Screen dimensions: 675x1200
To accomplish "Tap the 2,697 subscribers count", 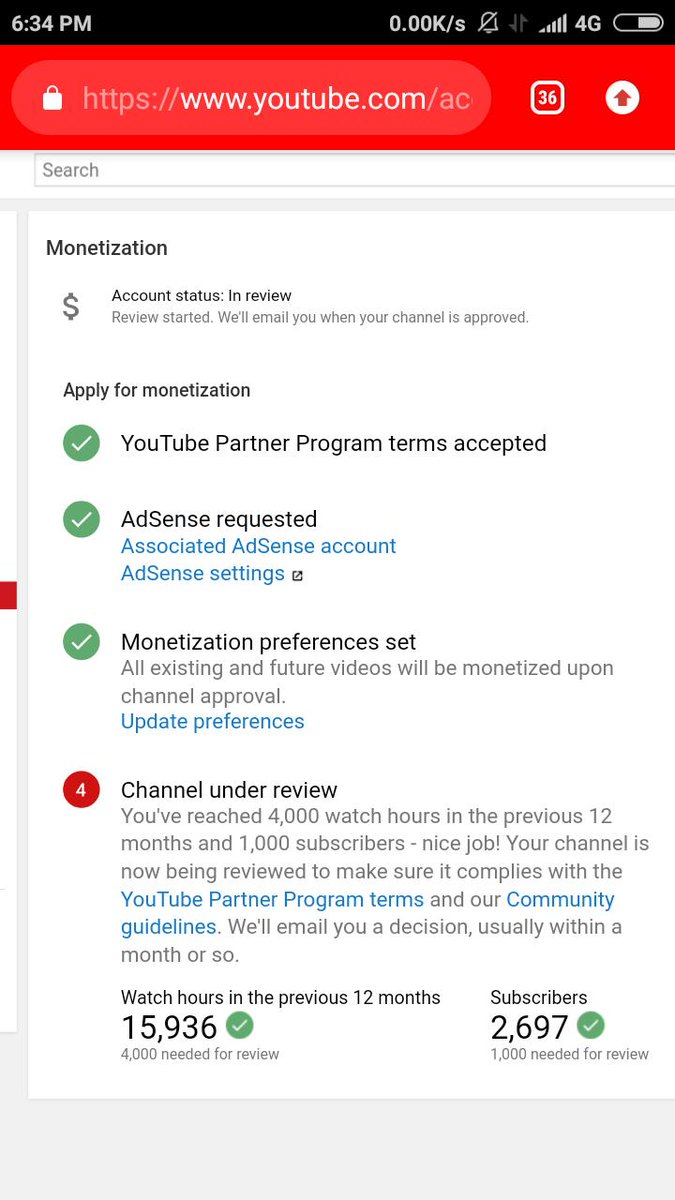I will [x=529, y=1027].
